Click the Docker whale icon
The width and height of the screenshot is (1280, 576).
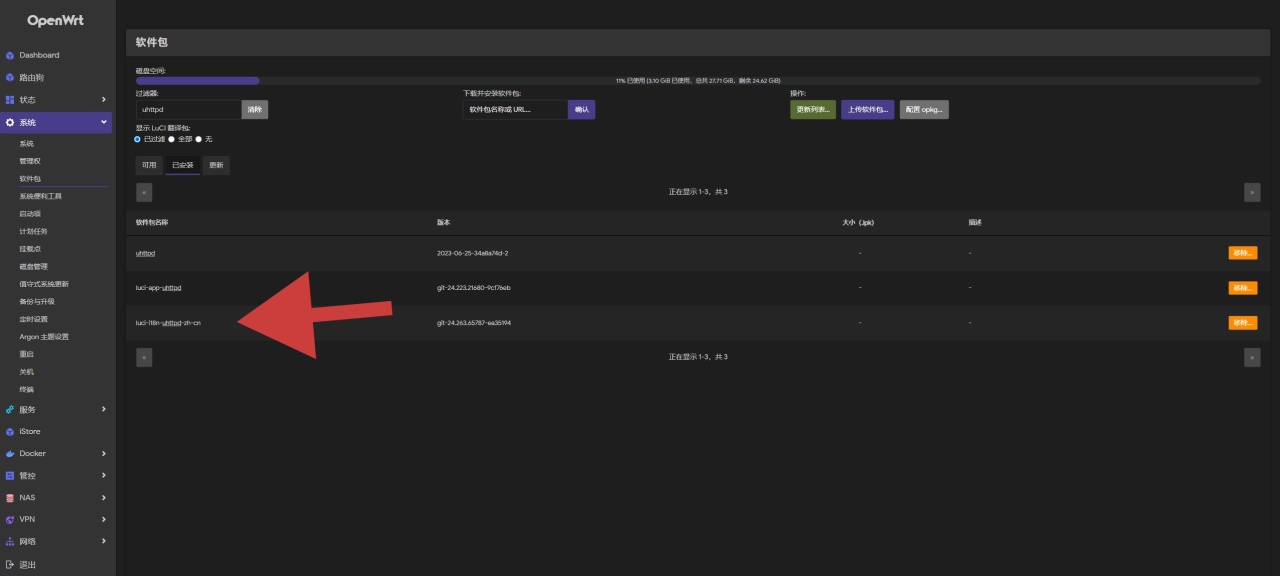point(10,453)
